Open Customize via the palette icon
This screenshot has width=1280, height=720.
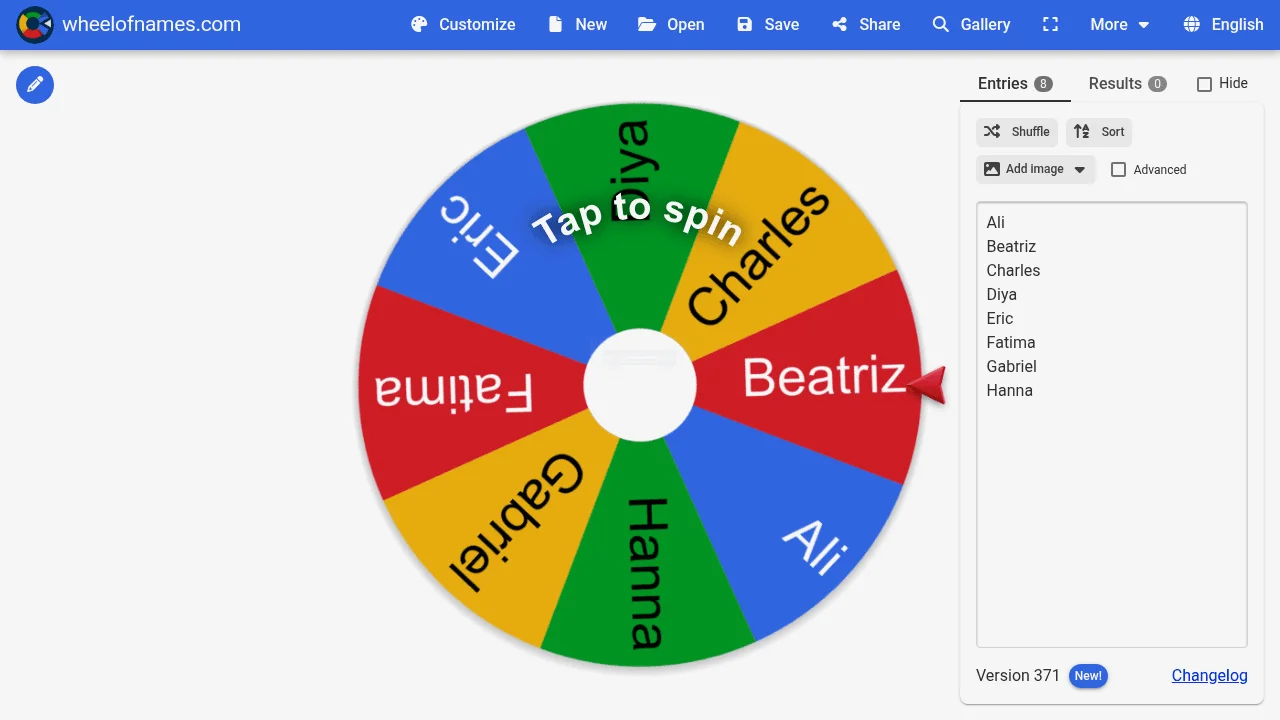pos(420,25)
